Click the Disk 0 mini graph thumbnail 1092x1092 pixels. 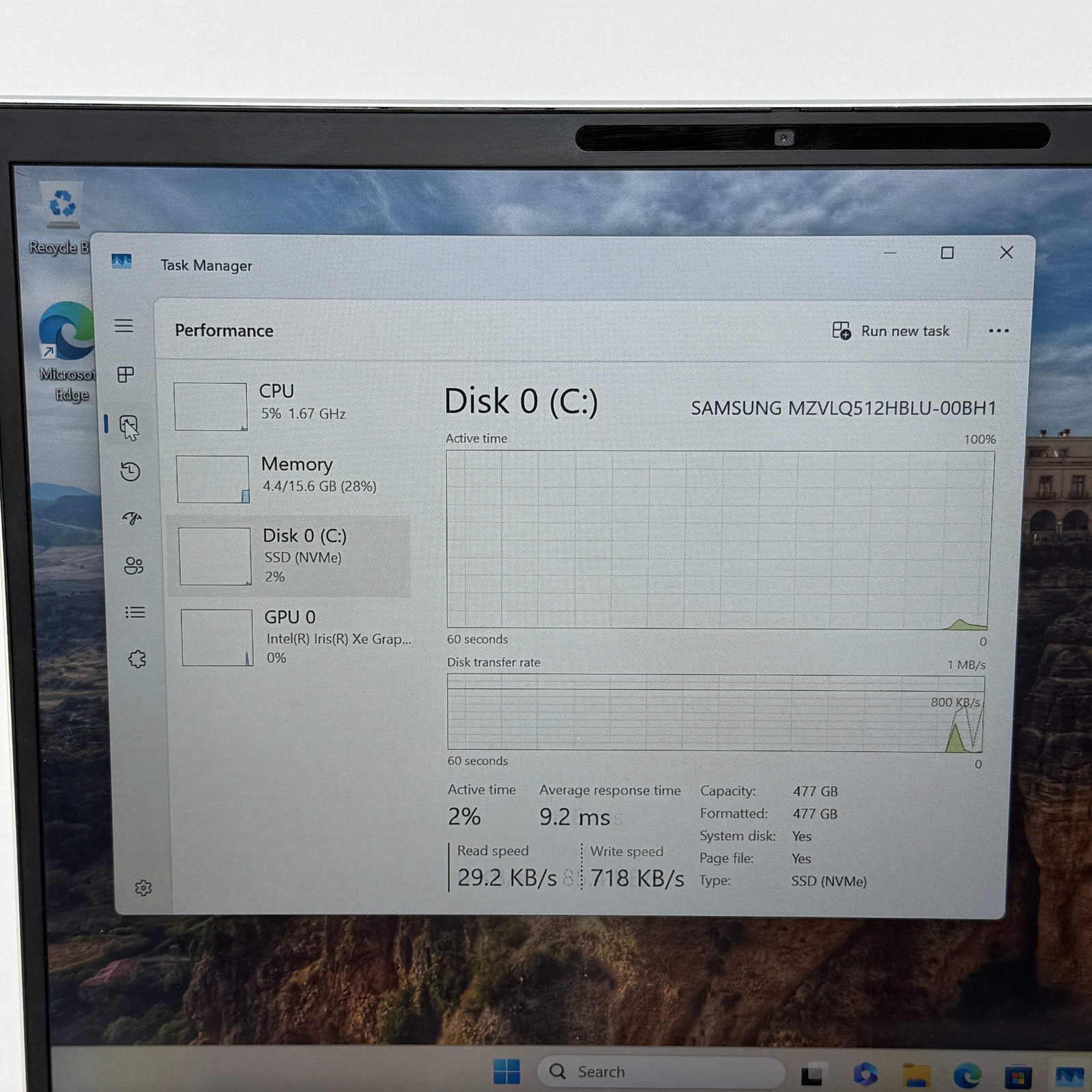pos(215,556)
